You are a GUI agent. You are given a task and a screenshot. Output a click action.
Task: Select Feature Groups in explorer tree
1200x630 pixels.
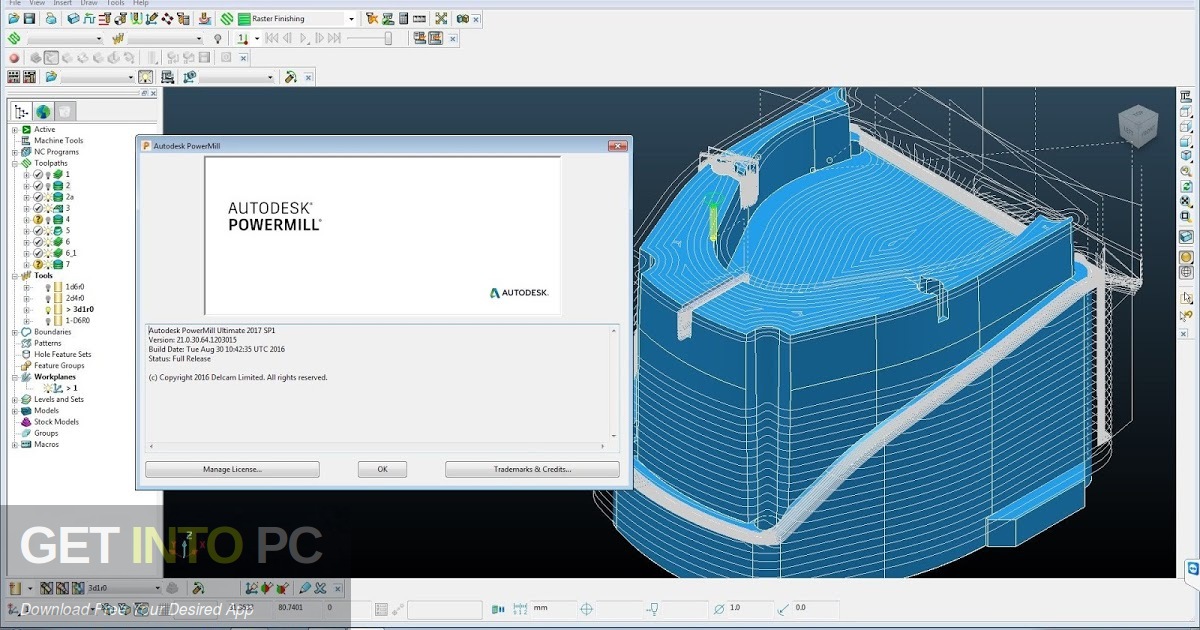[x=59, y=365]
